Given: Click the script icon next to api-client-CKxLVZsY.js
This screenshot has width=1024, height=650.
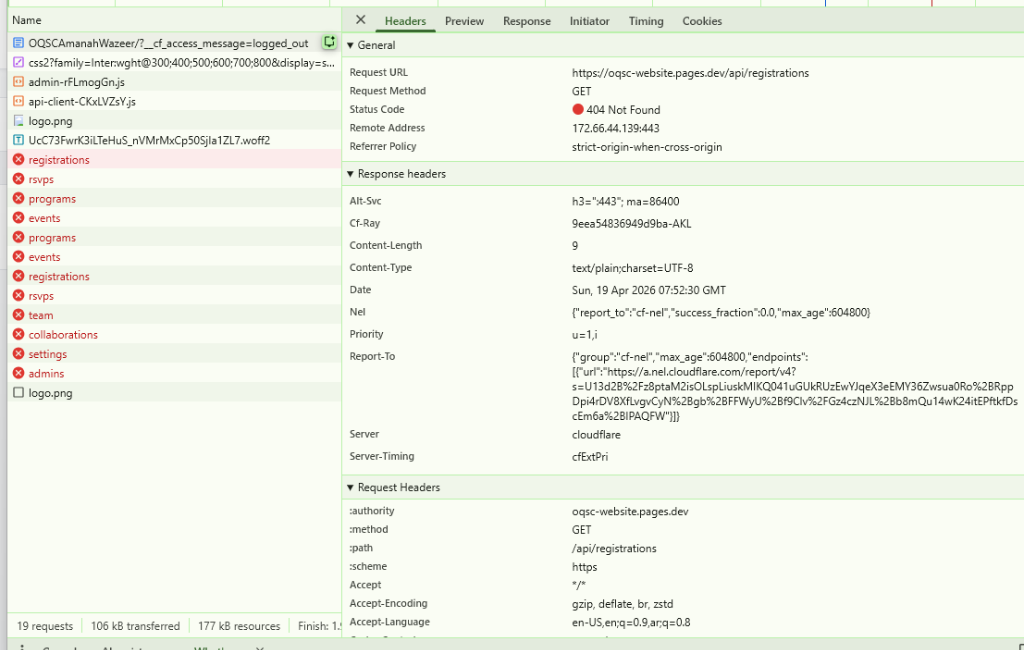Looking at the screenshot, I should [18, 101].
